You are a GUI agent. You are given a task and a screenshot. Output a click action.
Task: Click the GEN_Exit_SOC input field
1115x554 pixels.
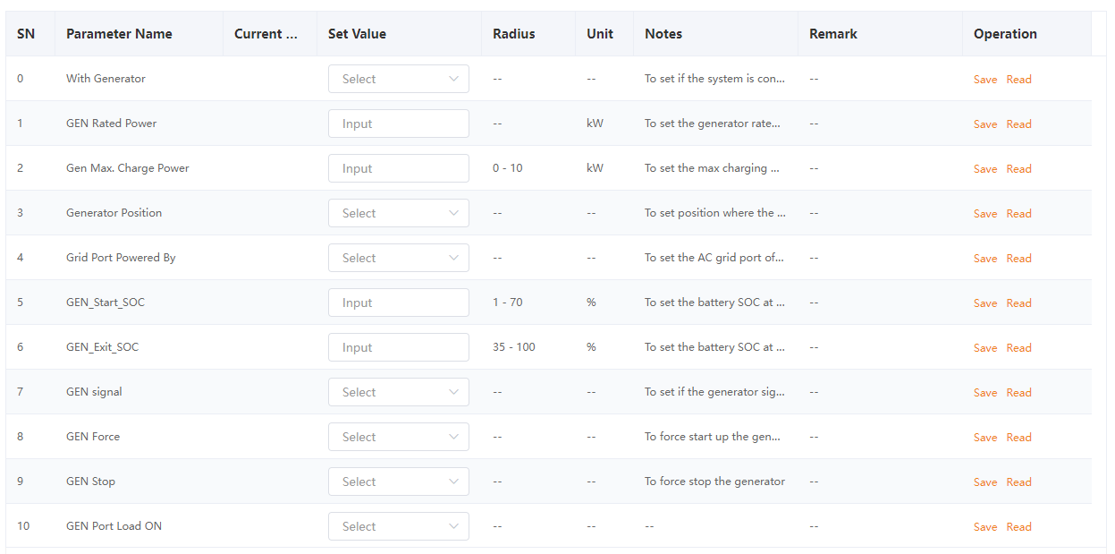pyautogui.click(x=398, y=348)
